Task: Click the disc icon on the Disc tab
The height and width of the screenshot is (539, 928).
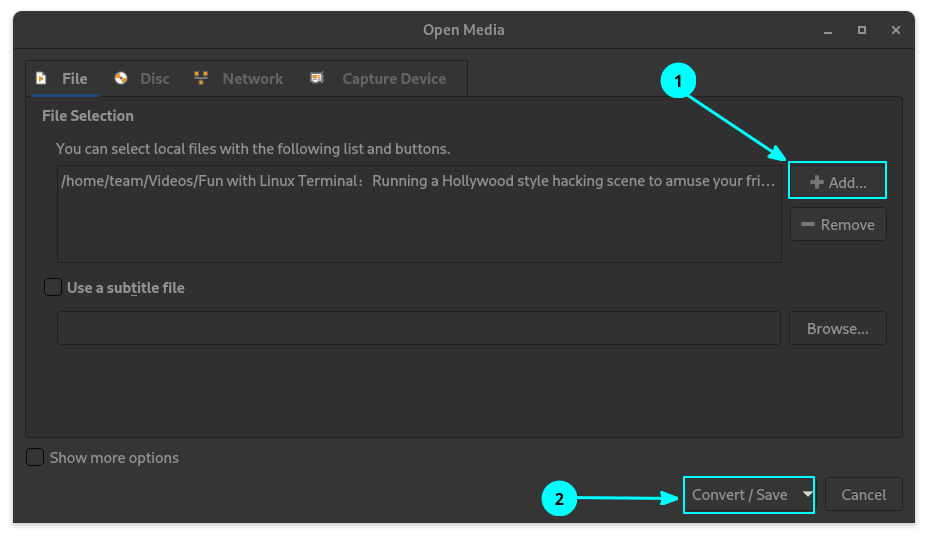Action: coord(122,78)
